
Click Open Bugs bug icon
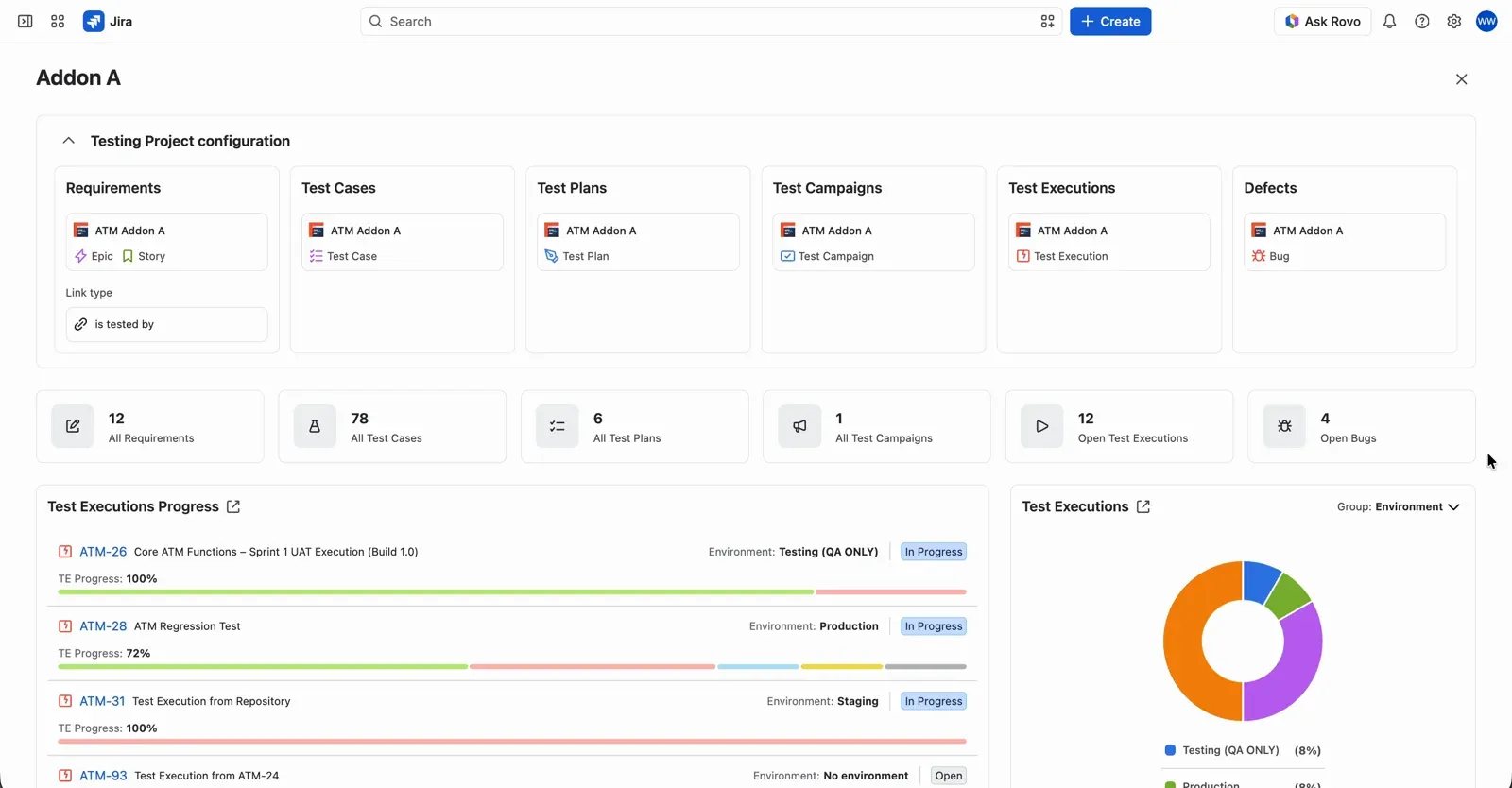pyautogui.click(x=1284, y=426)
